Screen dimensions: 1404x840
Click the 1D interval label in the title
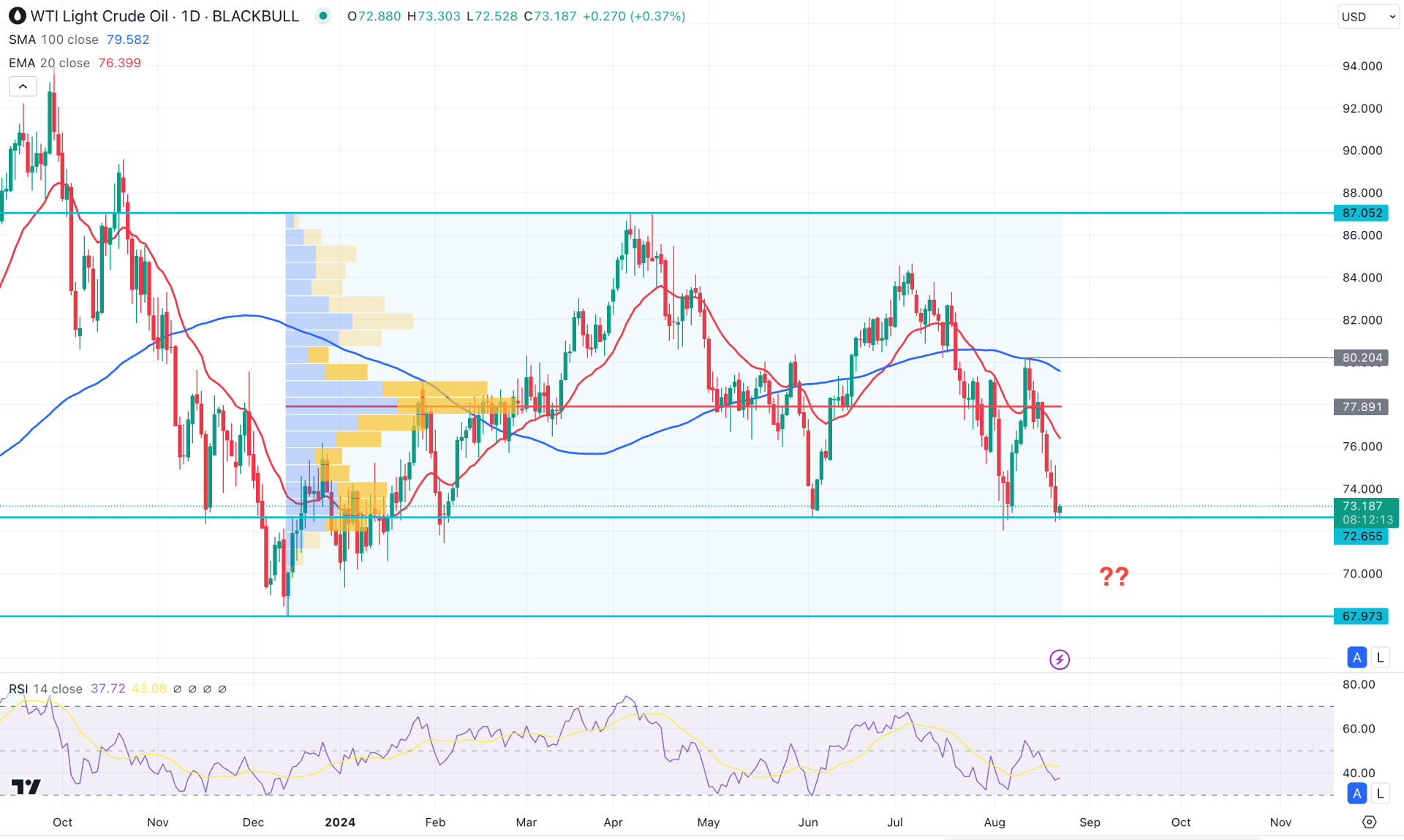[x=191, y=16]
